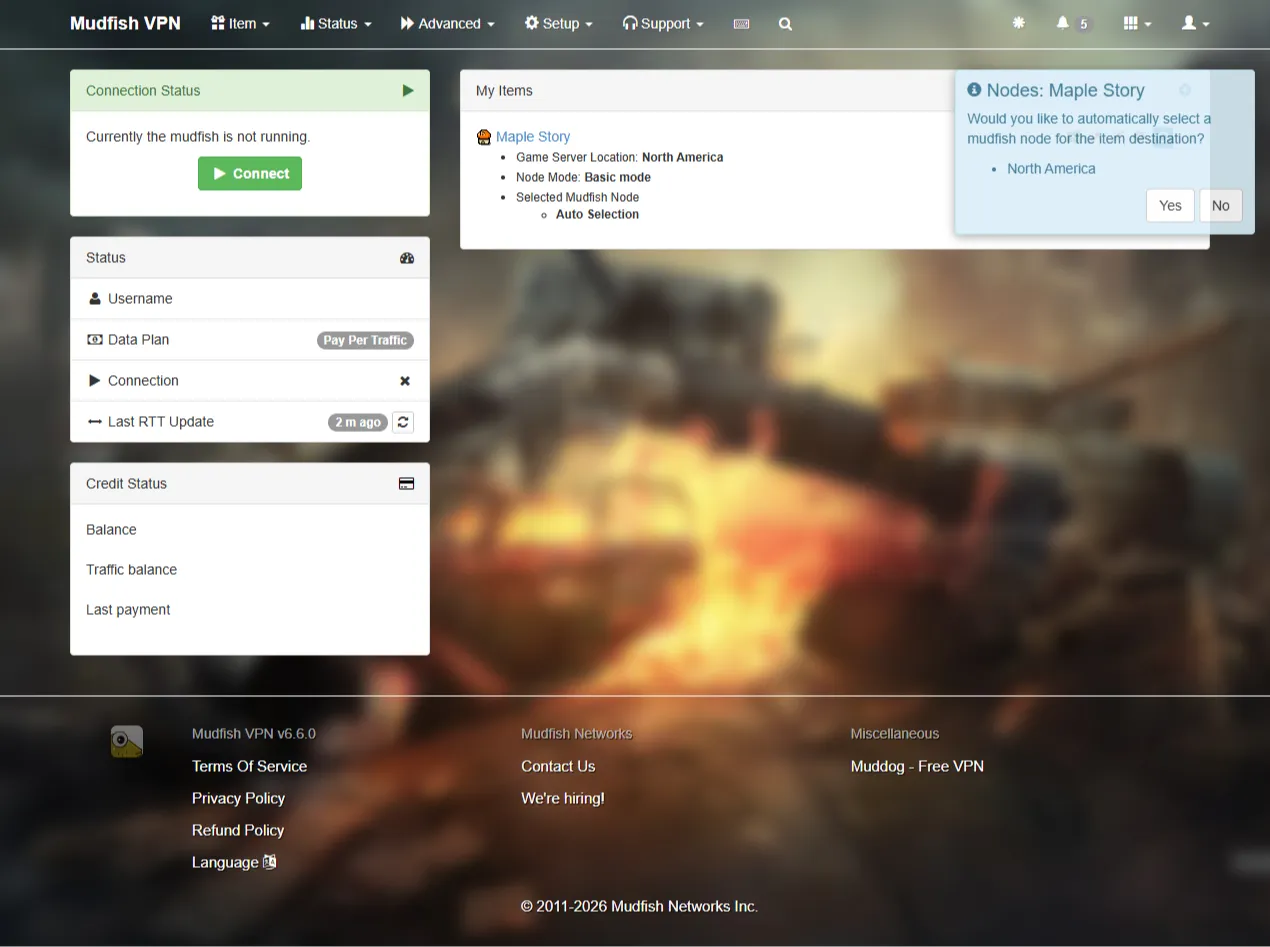Open the Status dropdown menu

tap(336, 24)
